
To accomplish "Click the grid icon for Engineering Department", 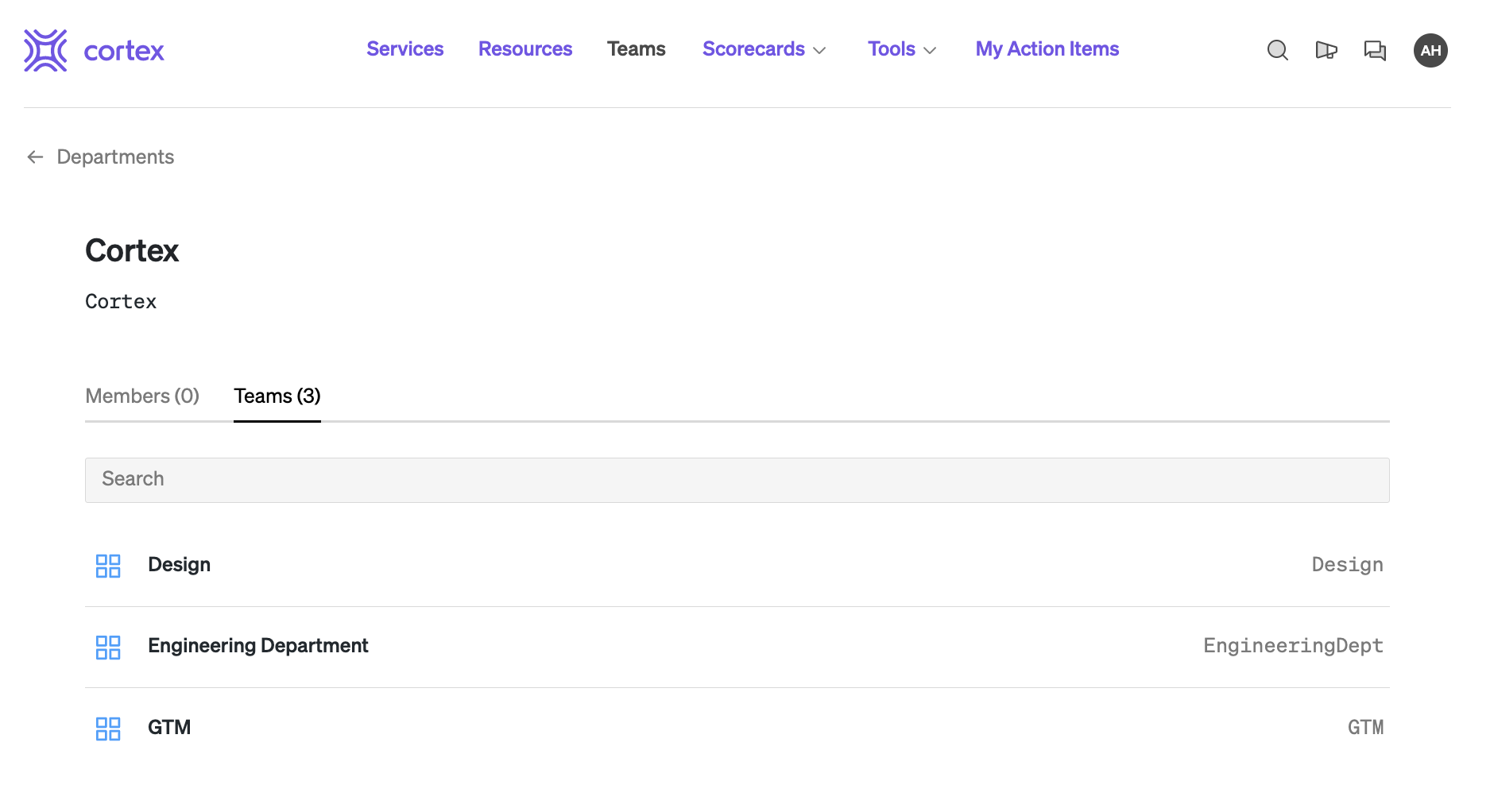I will pos(108,647).
